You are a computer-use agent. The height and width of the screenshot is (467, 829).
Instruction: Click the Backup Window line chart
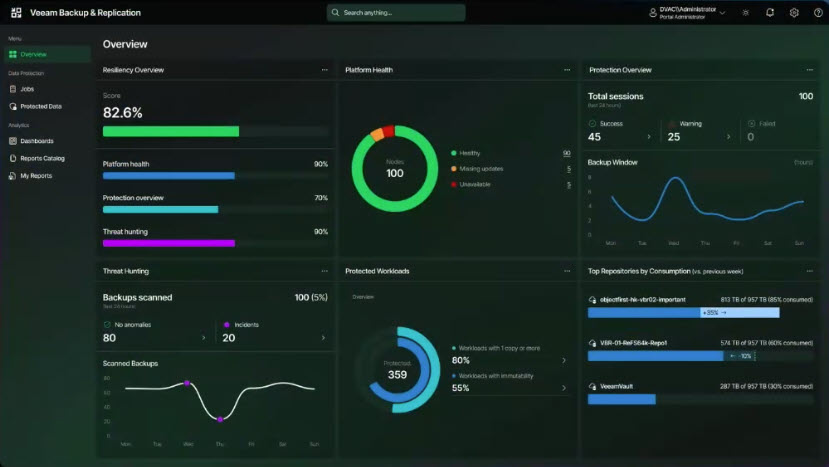pos(707,199)
